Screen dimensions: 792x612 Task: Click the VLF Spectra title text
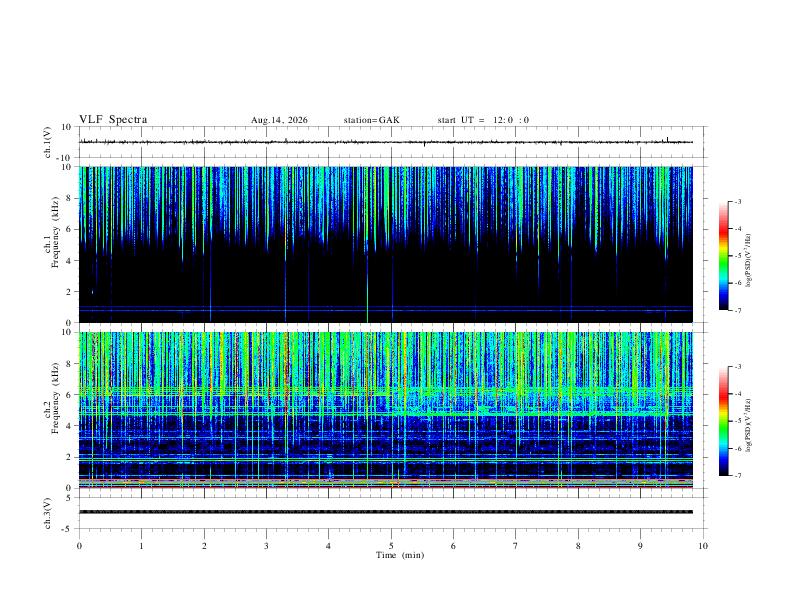pos(113,120)
